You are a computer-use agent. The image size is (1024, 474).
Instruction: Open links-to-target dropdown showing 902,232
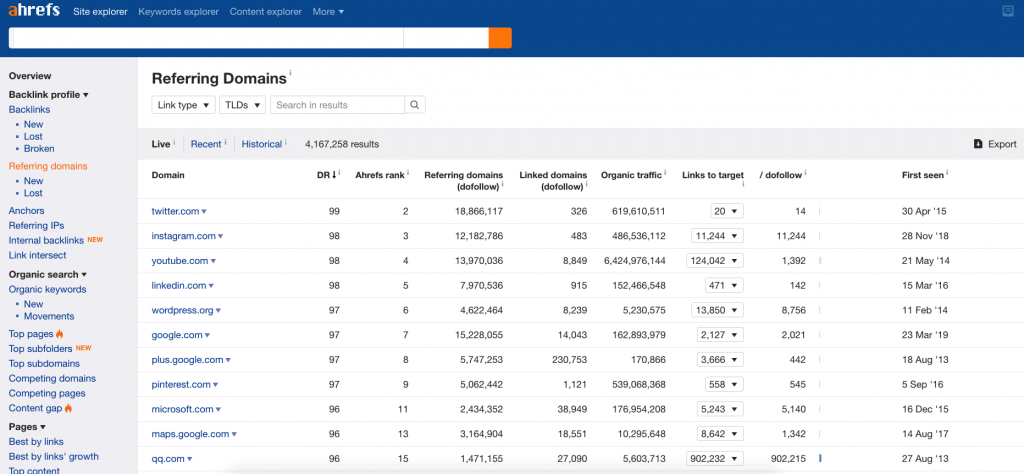tap(715, 459)
